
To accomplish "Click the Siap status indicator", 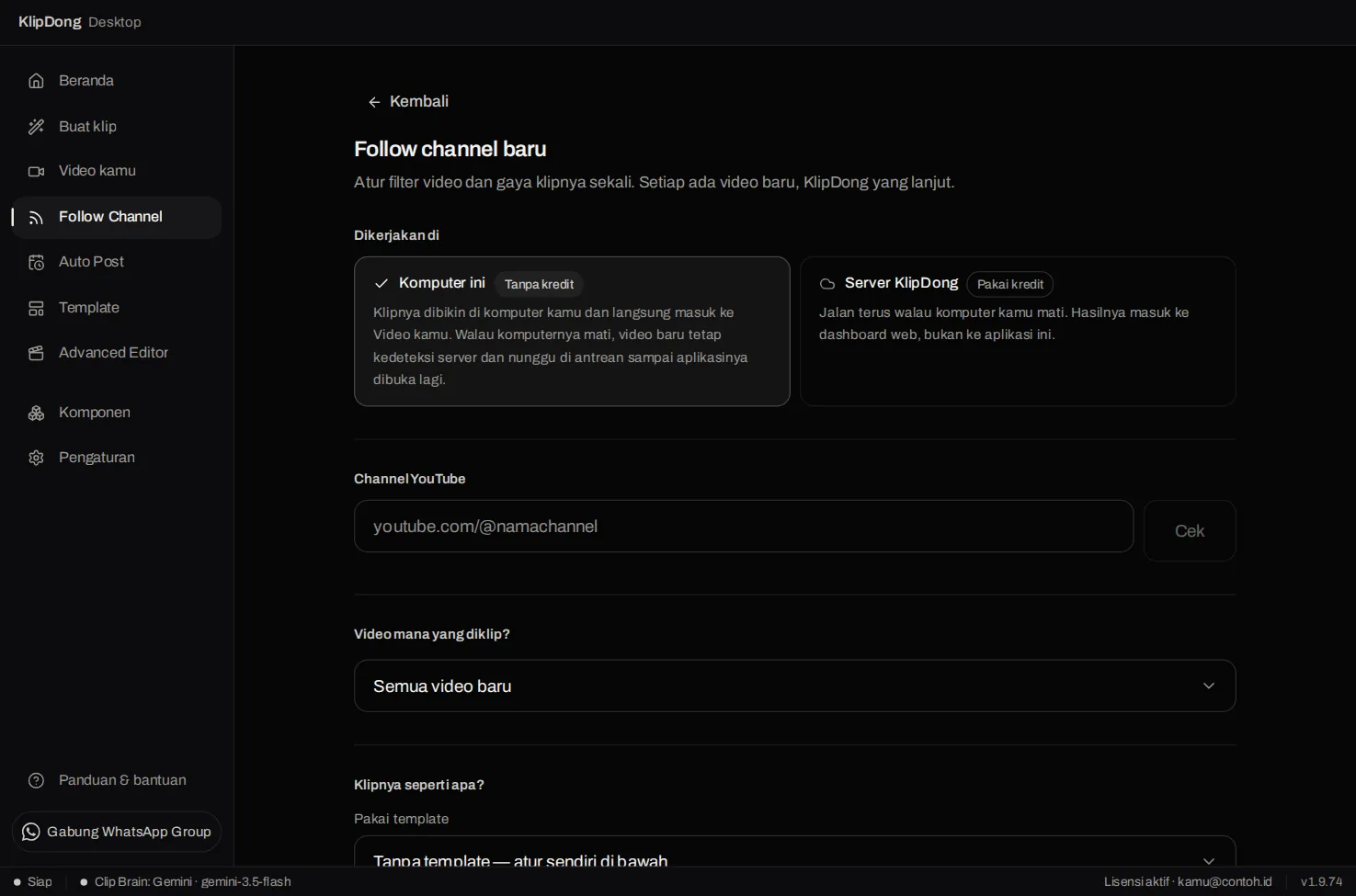I will coord(33,882).
